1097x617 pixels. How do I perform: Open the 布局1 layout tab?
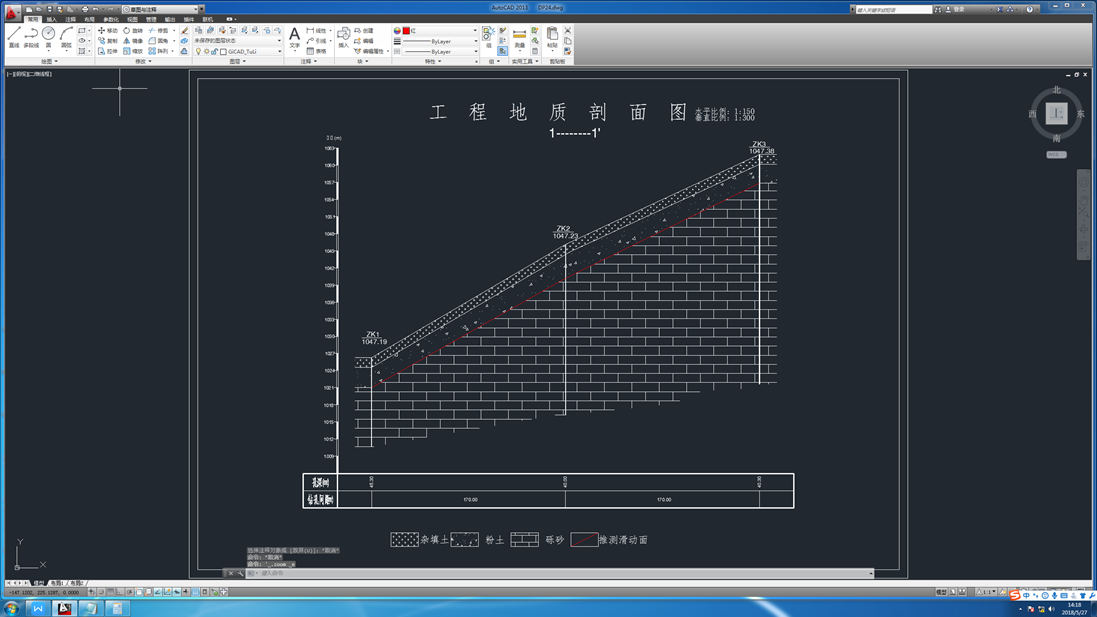click(57, 583)
